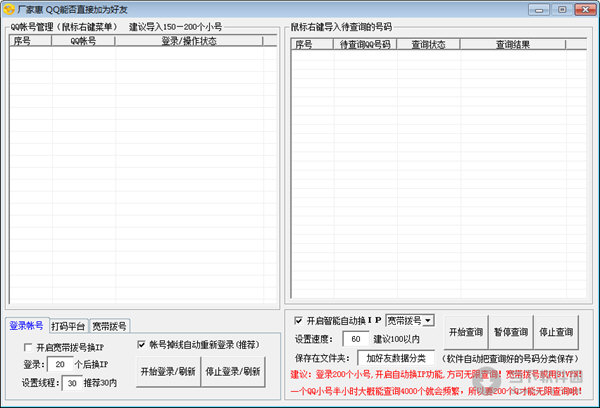The width and height of the screenshot is (600, 408).
Task: Click 序号 header in query list
Action: click(x=311, y=44)
